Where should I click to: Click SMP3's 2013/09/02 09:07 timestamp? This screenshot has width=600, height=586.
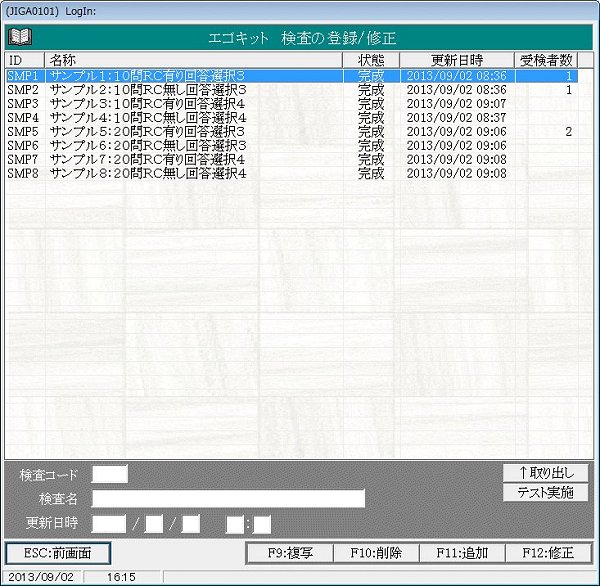[457, 104]
